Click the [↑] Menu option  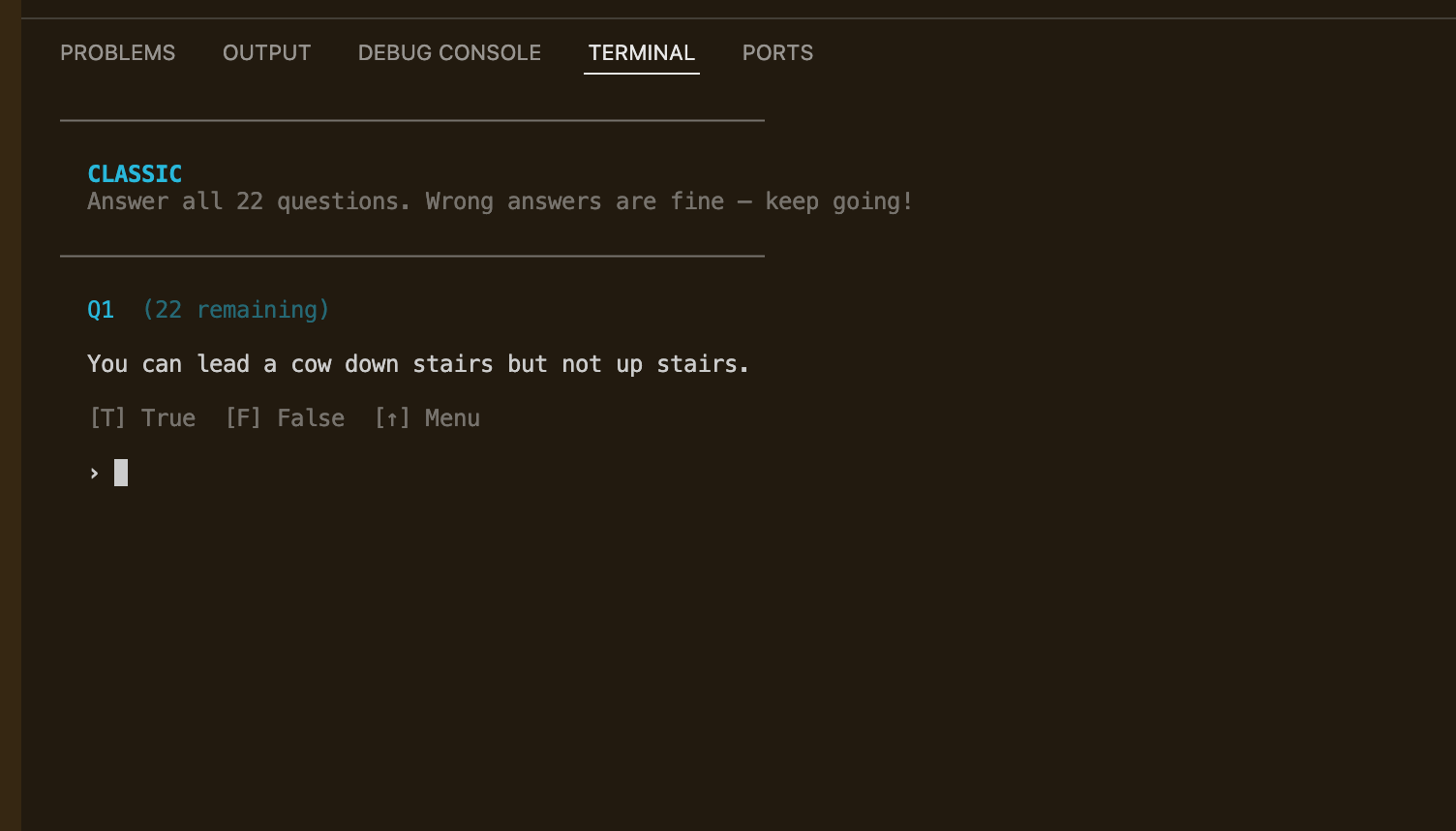[427, 418]
